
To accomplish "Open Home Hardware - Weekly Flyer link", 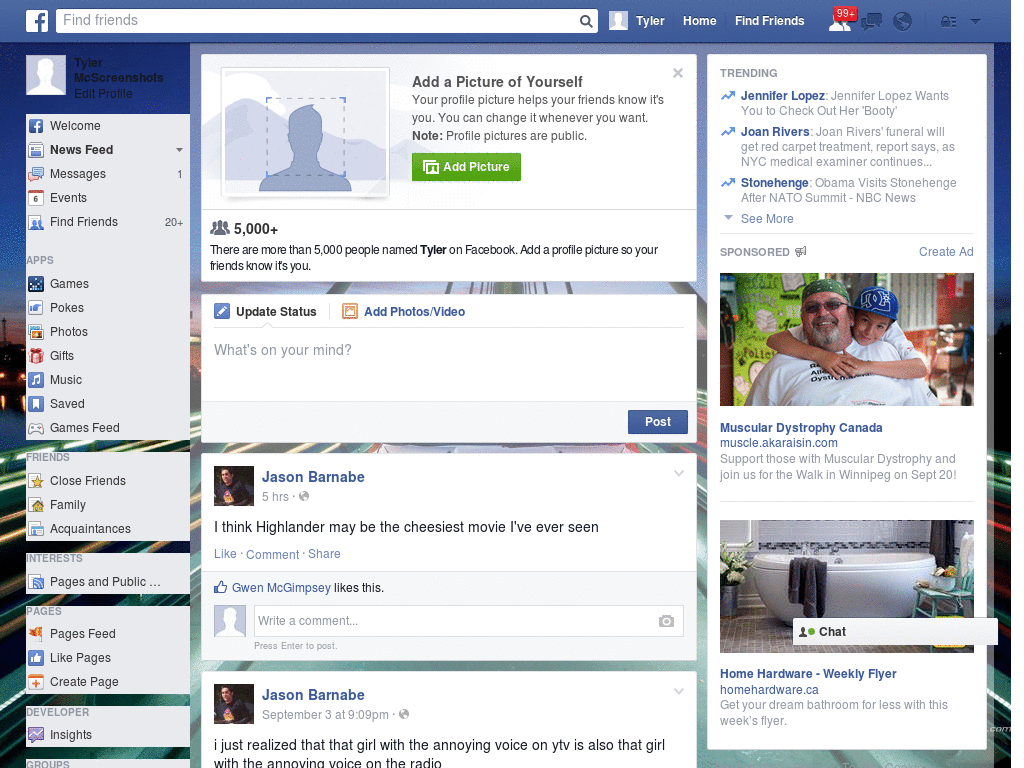I will click(x=808, y=674).
